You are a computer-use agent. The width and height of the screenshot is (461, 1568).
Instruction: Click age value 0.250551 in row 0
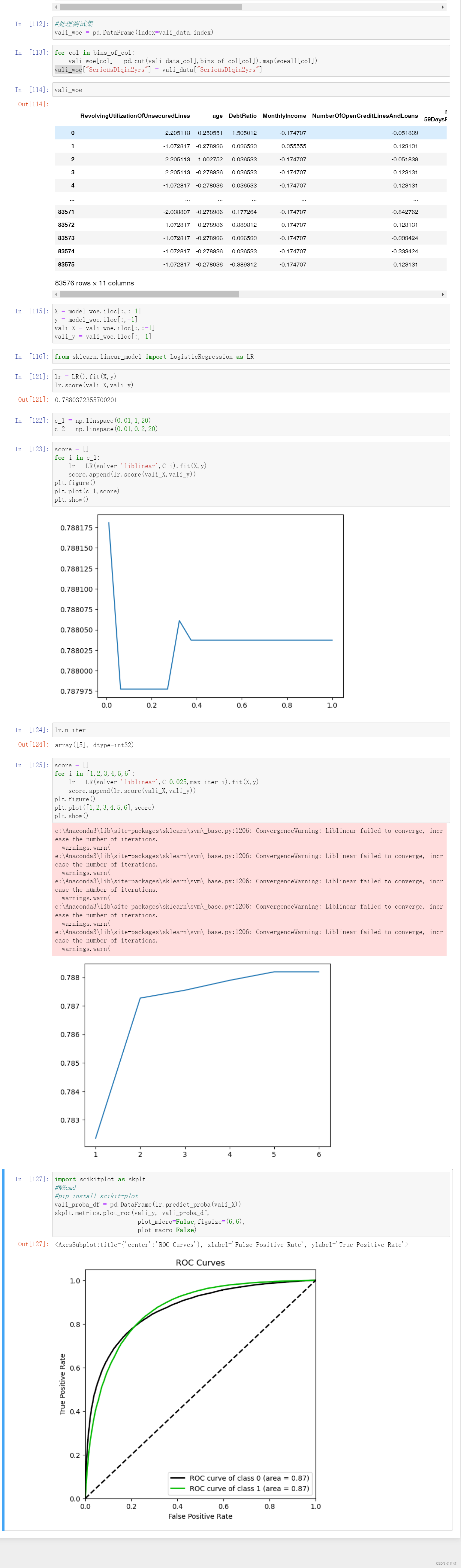tap(210, 133)
